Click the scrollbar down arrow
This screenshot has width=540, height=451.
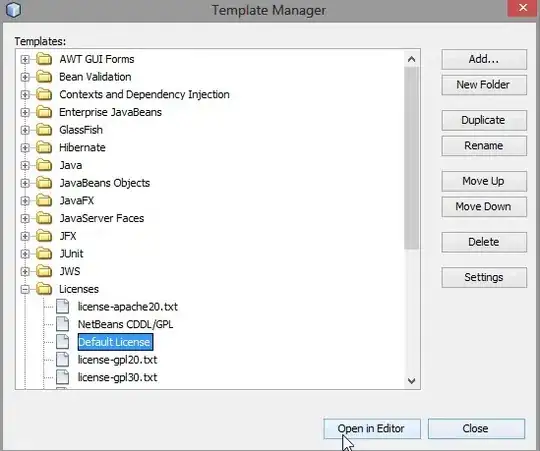click(411, 381)
